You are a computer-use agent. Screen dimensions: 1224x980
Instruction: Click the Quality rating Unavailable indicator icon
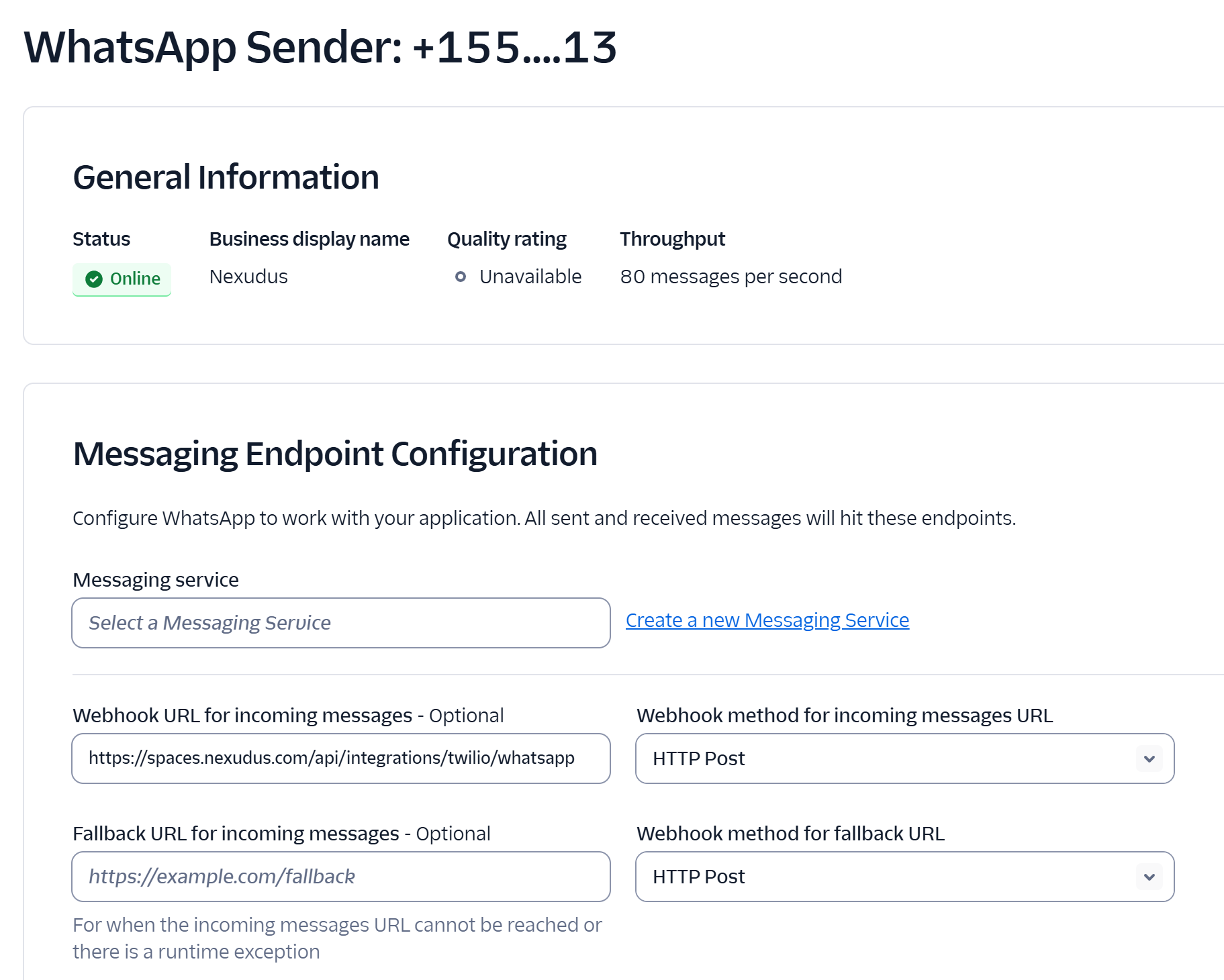461,277
